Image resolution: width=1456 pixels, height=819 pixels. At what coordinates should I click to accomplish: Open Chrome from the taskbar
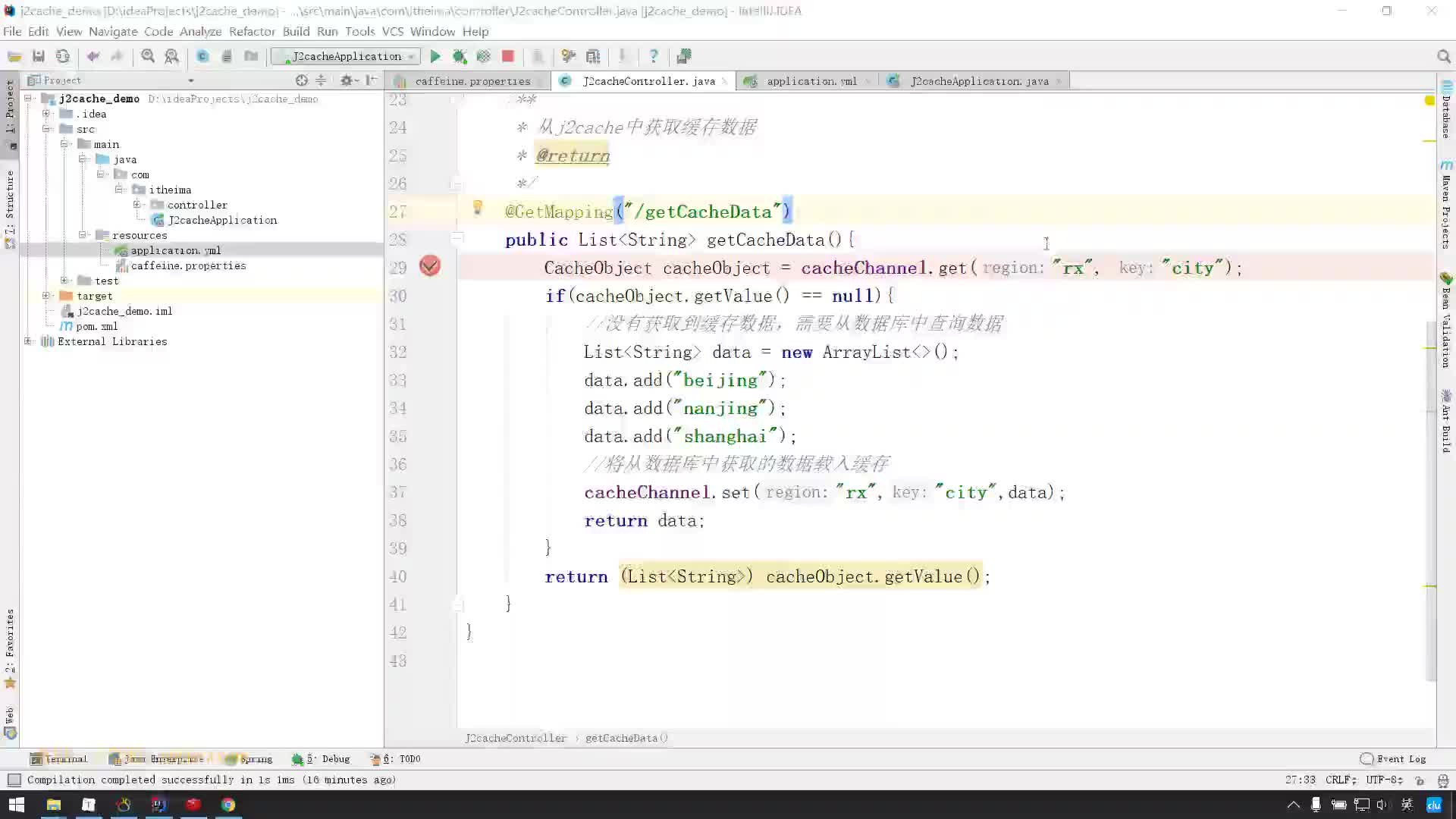tap(228, 805)
